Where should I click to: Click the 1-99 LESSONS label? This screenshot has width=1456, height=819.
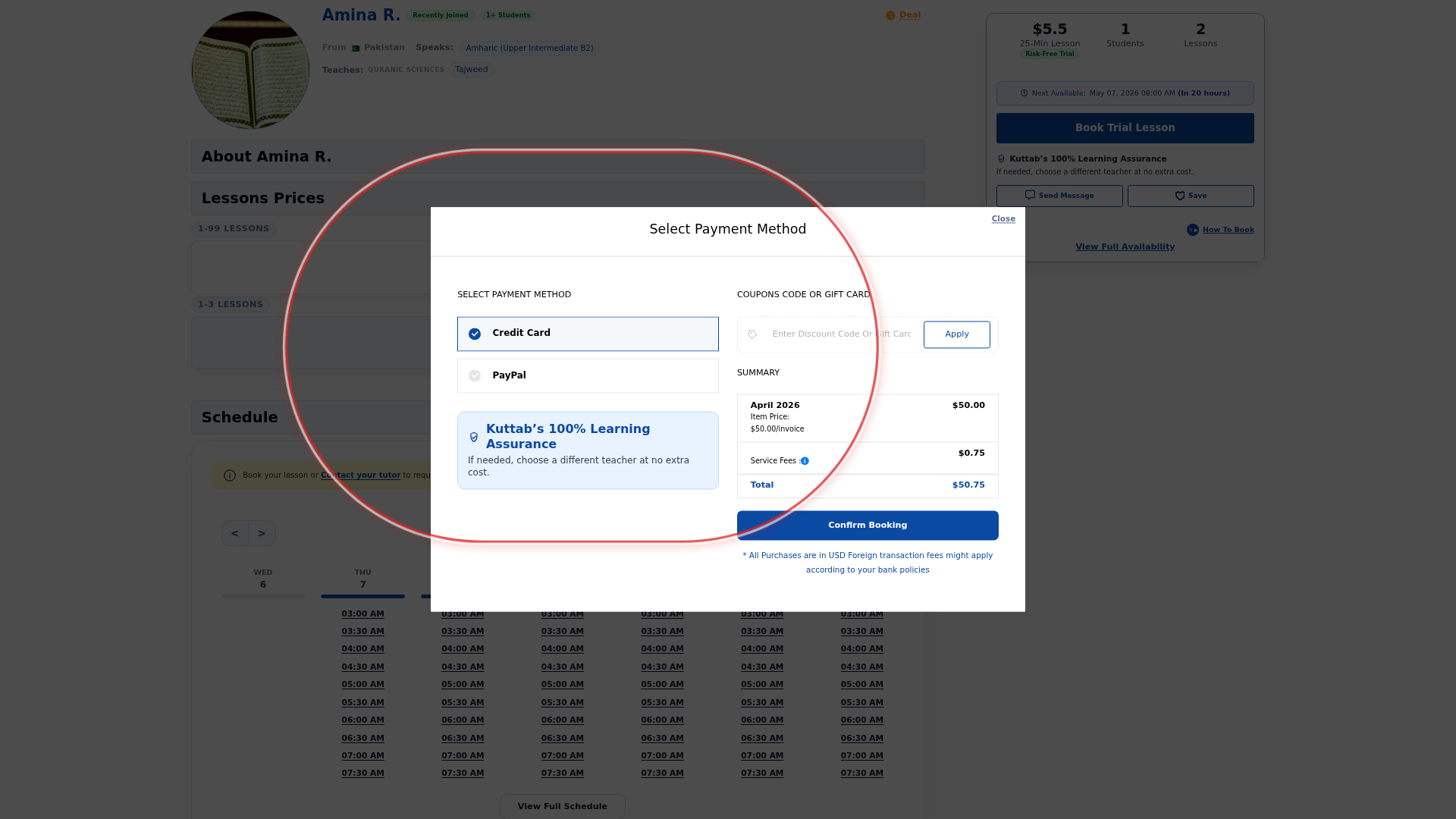(x=234, y=229)
